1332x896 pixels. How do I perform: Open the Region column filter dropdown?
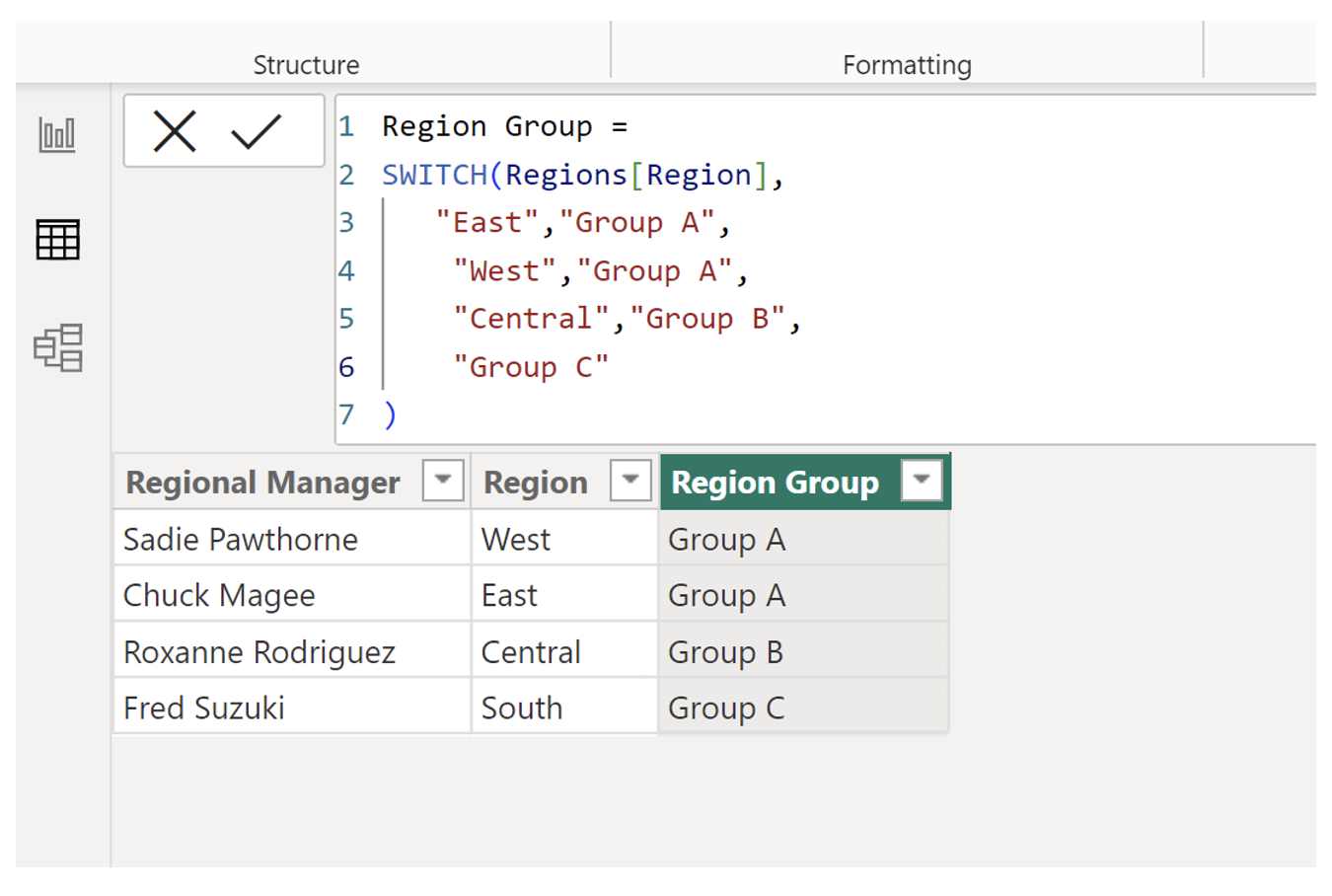pos(632,482)
